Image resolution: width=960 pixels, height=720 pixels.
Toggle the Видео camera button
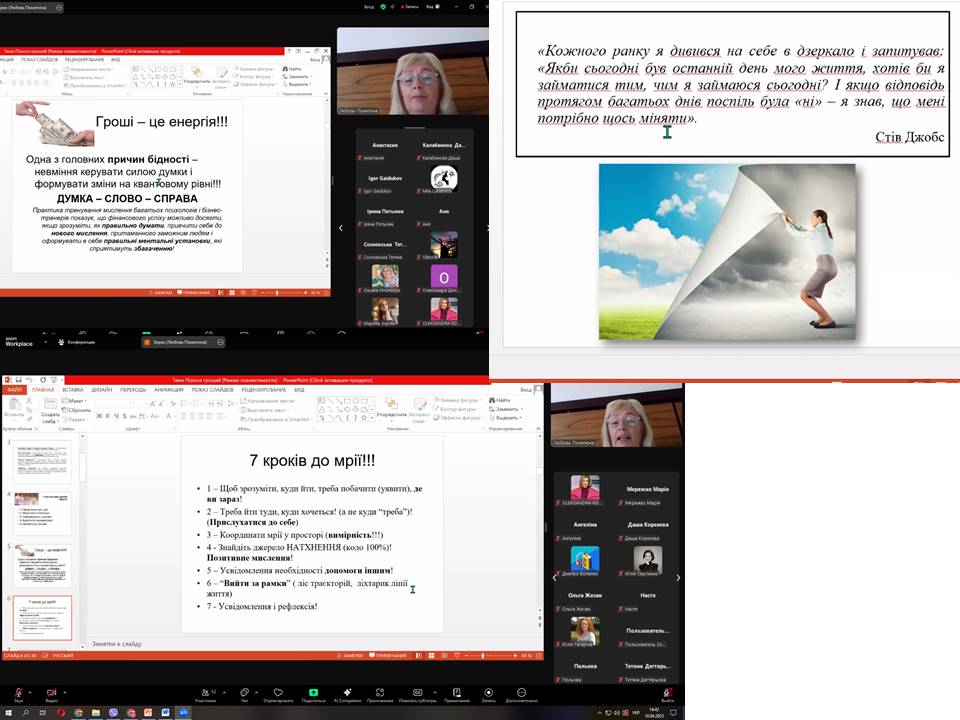click(52, 693)
